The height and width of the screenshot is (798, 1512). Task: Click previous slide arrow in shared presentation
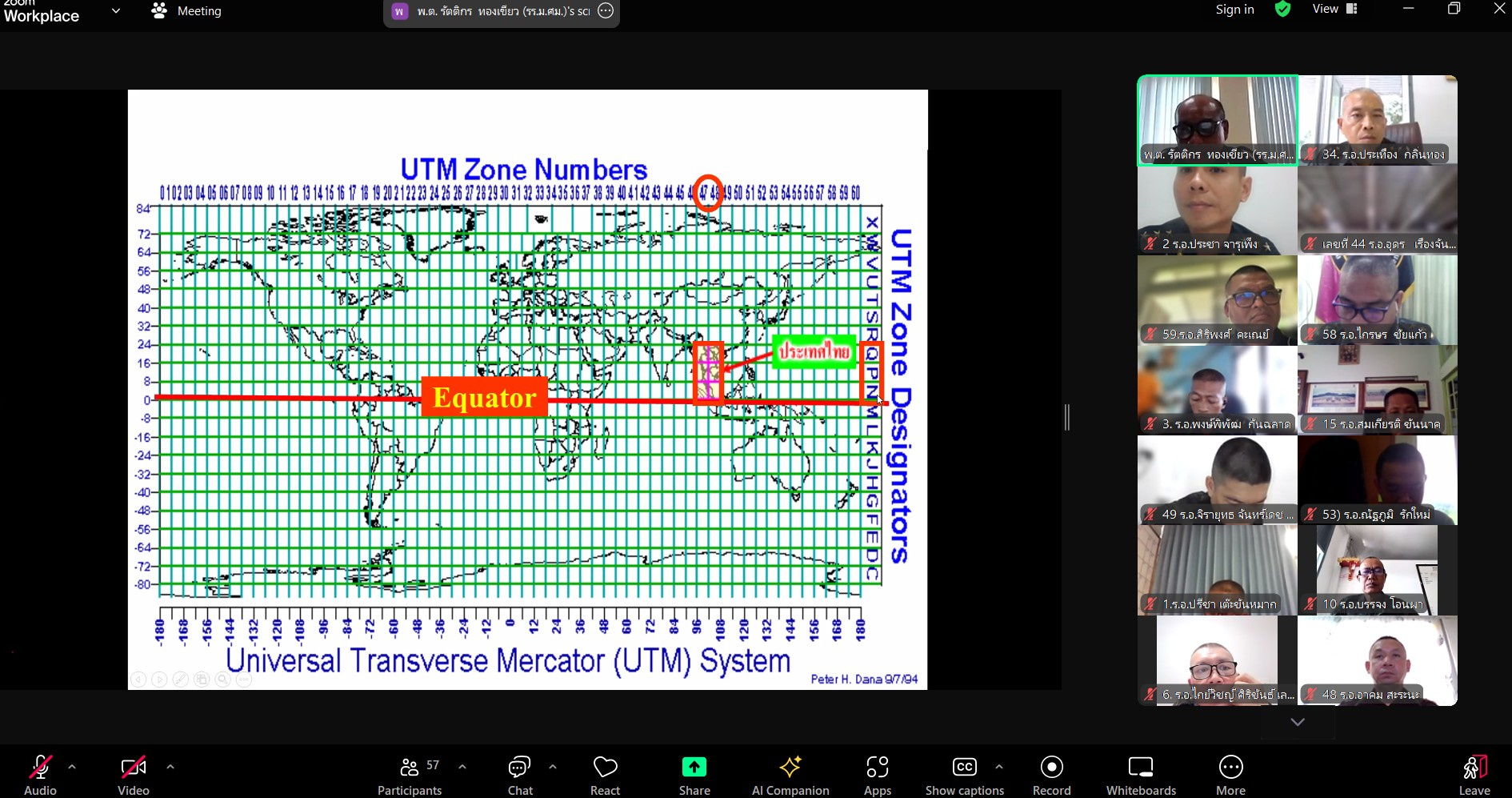[x=138, y=680]
